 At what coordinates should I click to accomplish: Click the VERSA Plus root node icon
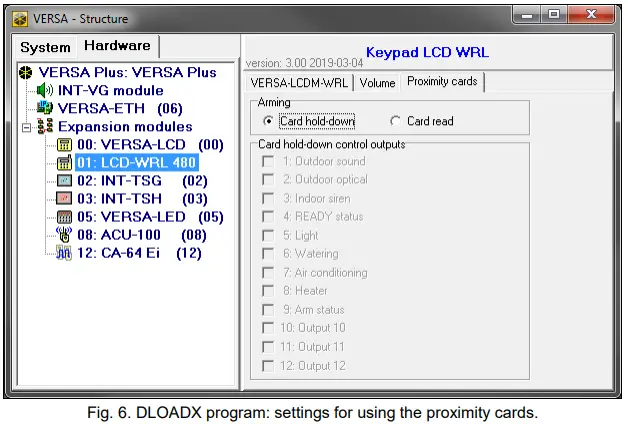click(x=26, y=72)
